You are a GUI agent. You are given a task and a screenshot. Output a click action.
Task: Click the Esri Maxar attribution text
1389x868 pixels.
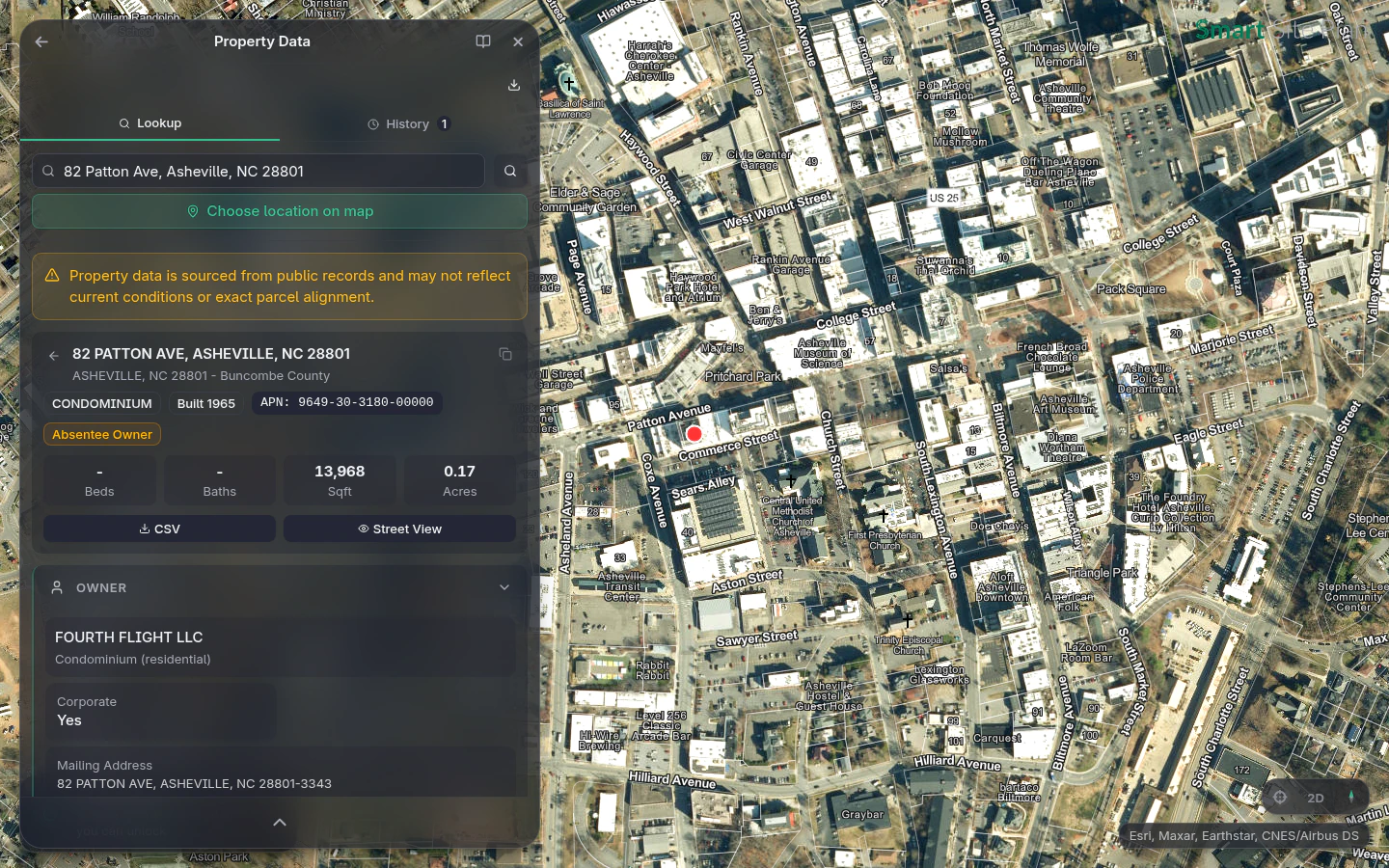point(1244,836)
